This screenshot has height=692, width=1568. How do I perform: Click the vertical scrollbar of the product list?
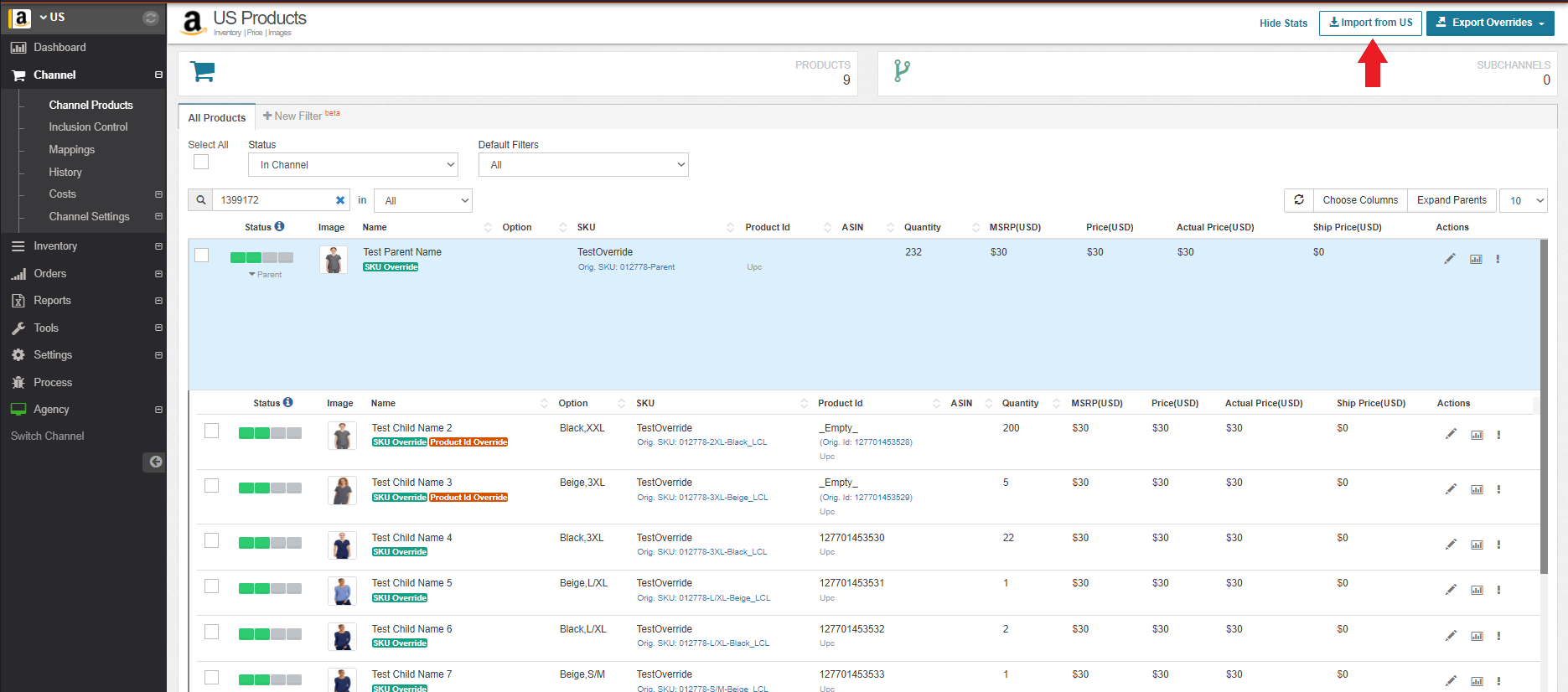(x=1543, y=406)
